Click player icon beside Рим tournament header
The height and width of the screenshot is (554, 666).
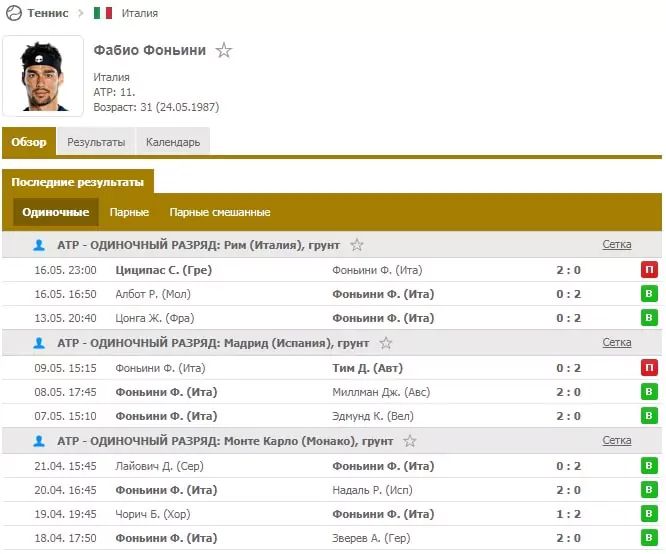(39, 245)
